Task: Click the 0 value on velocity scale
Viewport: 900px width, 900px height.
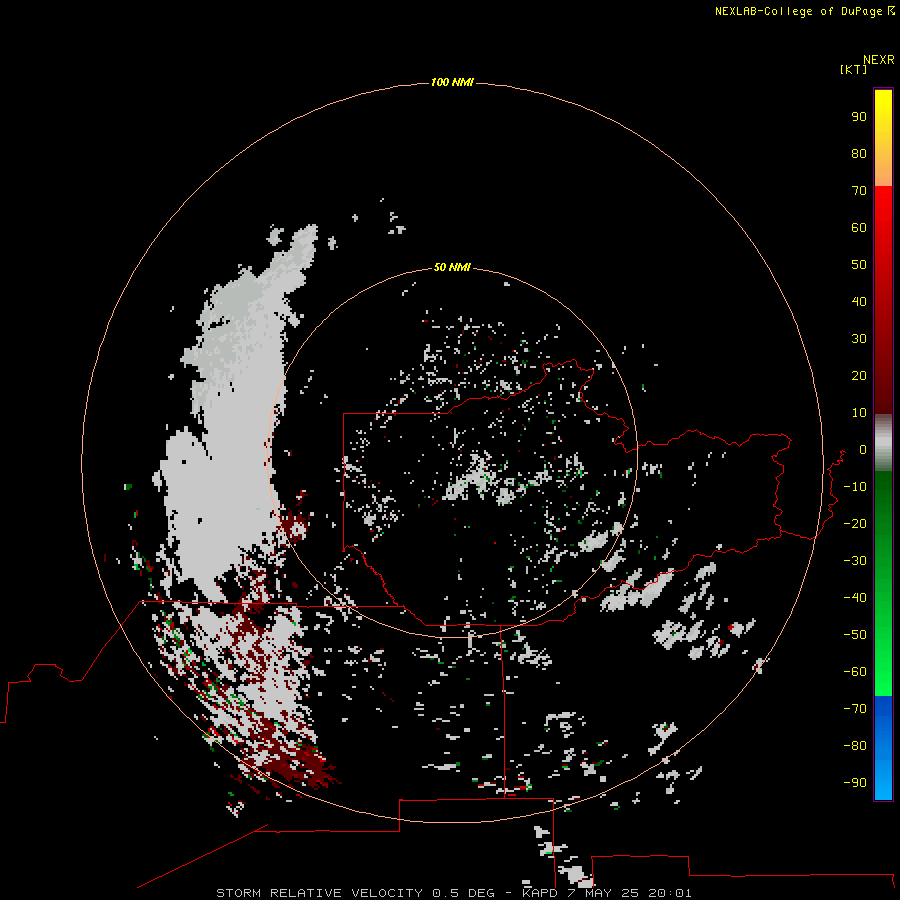Action: tap(863, 449)
